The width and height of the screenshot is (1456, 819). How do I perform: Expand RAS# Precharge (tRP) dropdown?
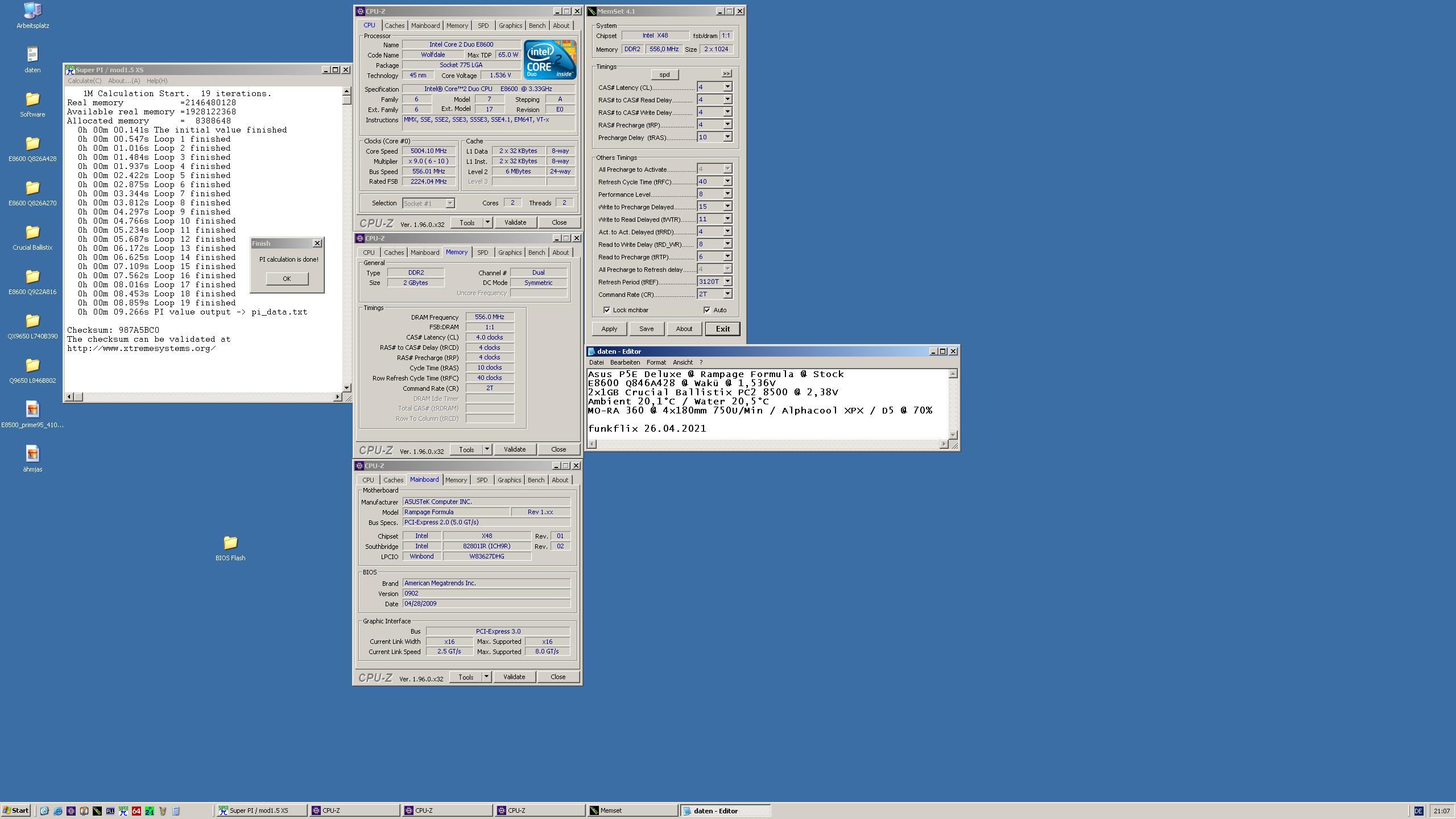[x=727, y=125]
